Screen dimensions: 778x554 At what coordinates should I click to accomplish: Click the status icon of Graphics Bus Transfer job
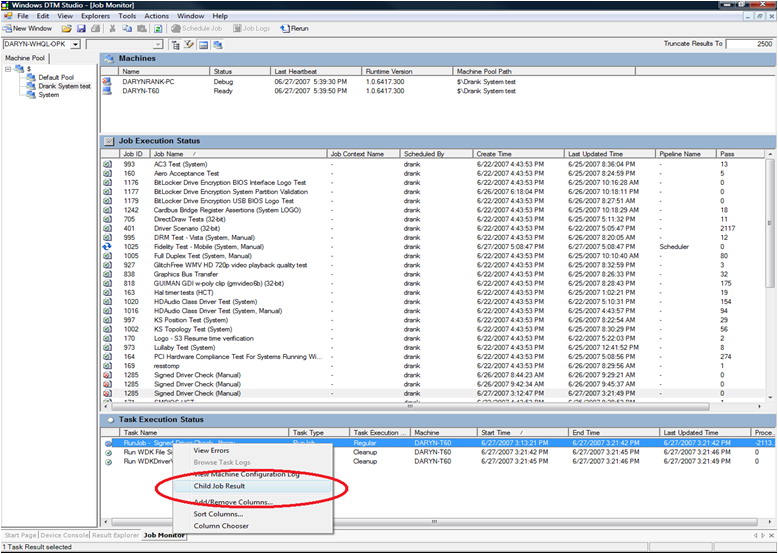[107, 274]
